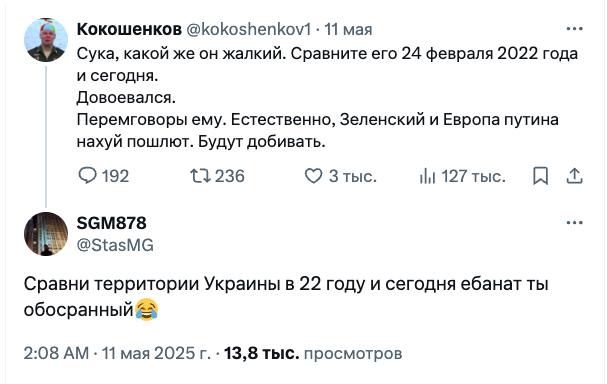Bookmark Кокошенков's tweet
The image size is (607, 384).
coord(540,176)
